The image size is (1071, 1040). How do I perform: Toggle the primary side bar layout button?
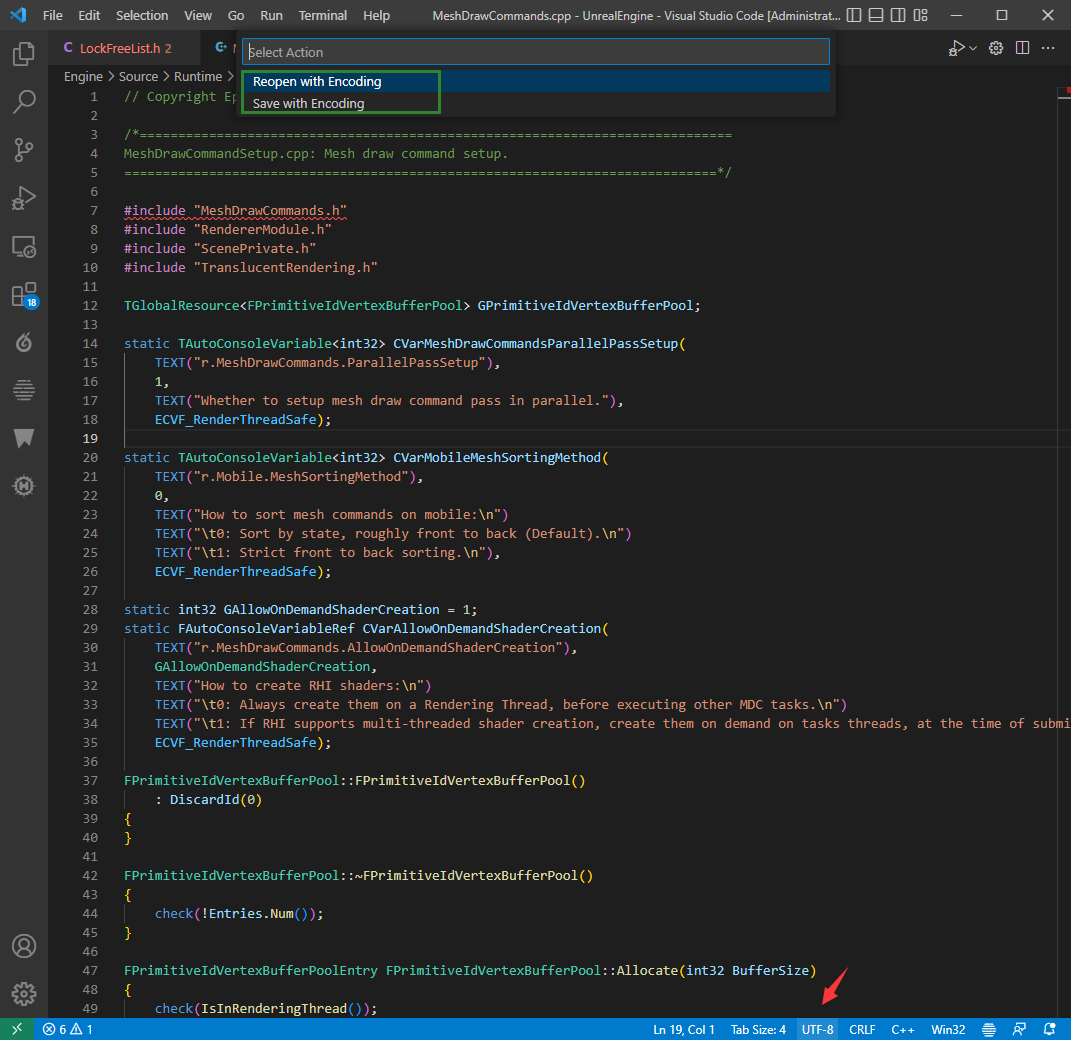[852, 16]
